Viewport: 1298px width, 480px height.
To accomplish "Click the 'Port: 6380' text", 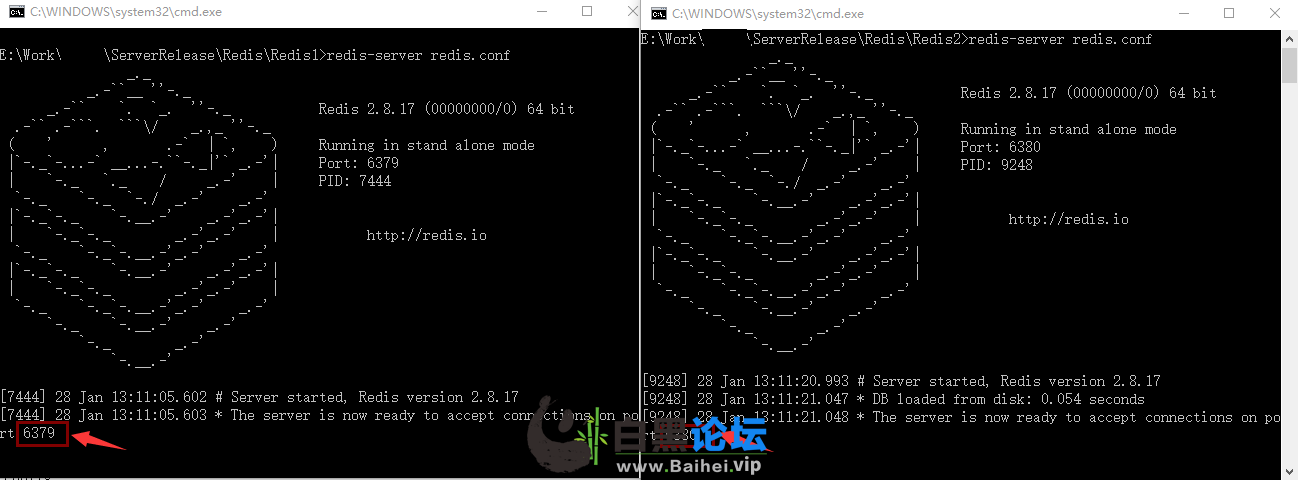I will [x=1000, y=147].
